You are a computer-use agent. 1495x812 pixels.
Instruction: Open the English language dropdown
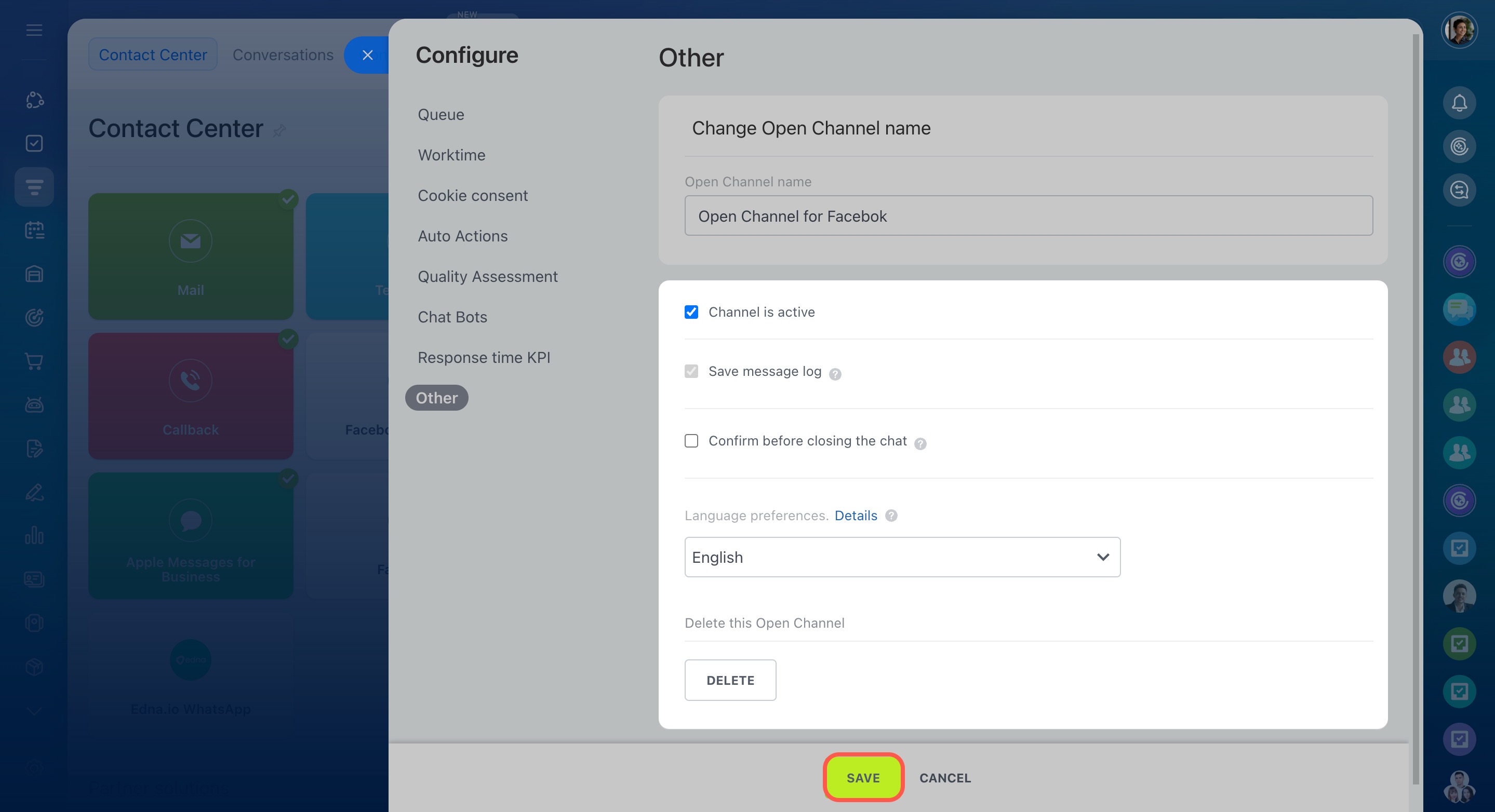(x=902, y=557)
